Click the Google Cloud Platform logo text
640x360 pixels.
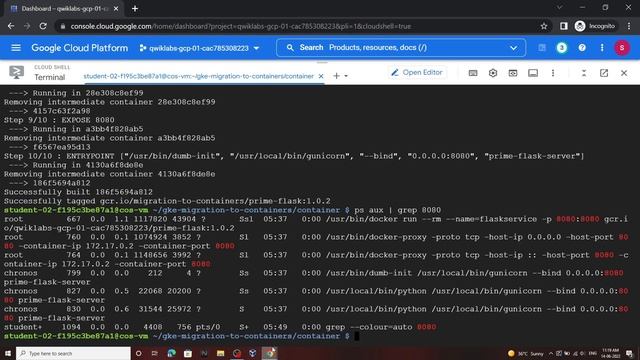[x=80, y=48]
